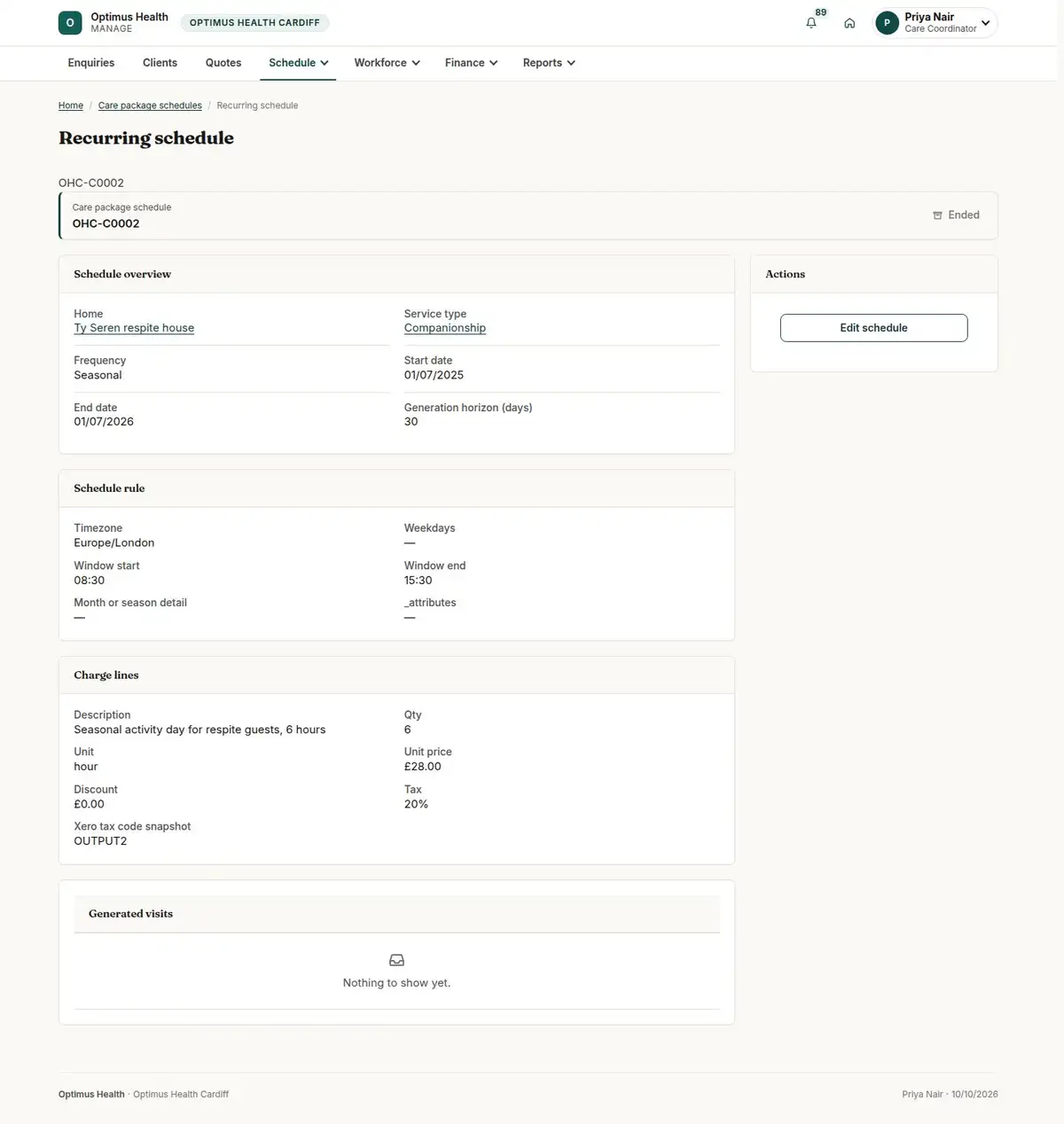Expand the Schedule menu chevron
The image size is (1064, 1124).
click(x=325, y=63)
